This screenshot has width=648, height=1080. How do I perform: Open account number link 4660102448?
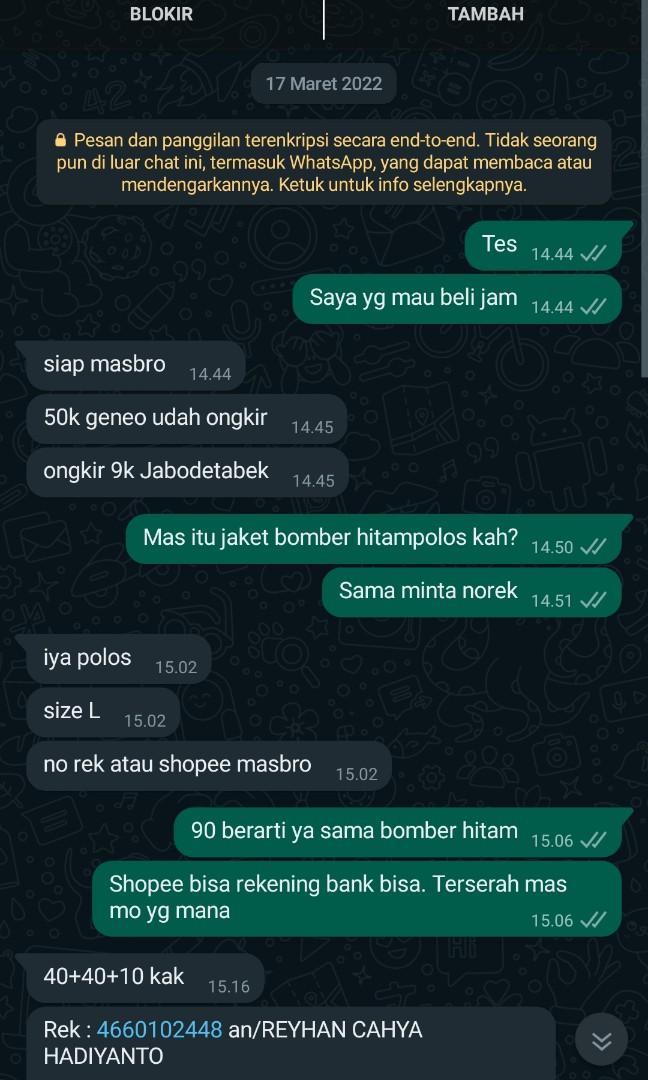(159, 1030)
